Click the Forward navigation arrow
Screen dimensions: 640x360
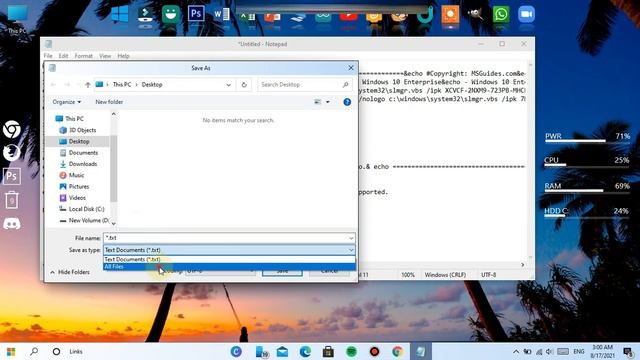coord(67,84)
